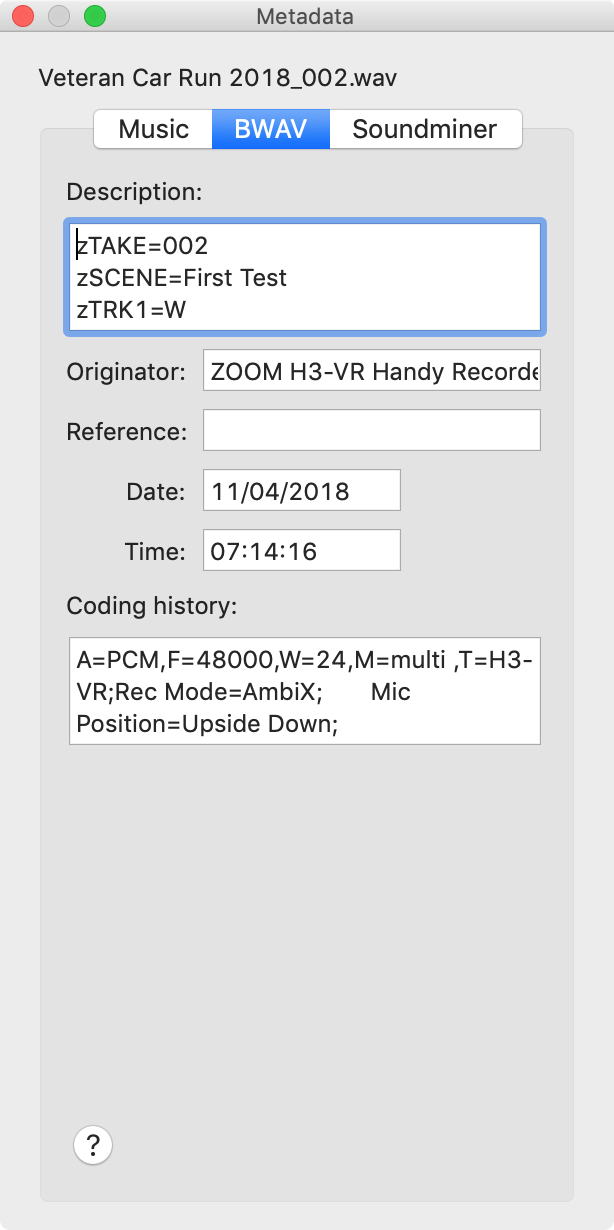Focus the Originator text field

point(371,371)
